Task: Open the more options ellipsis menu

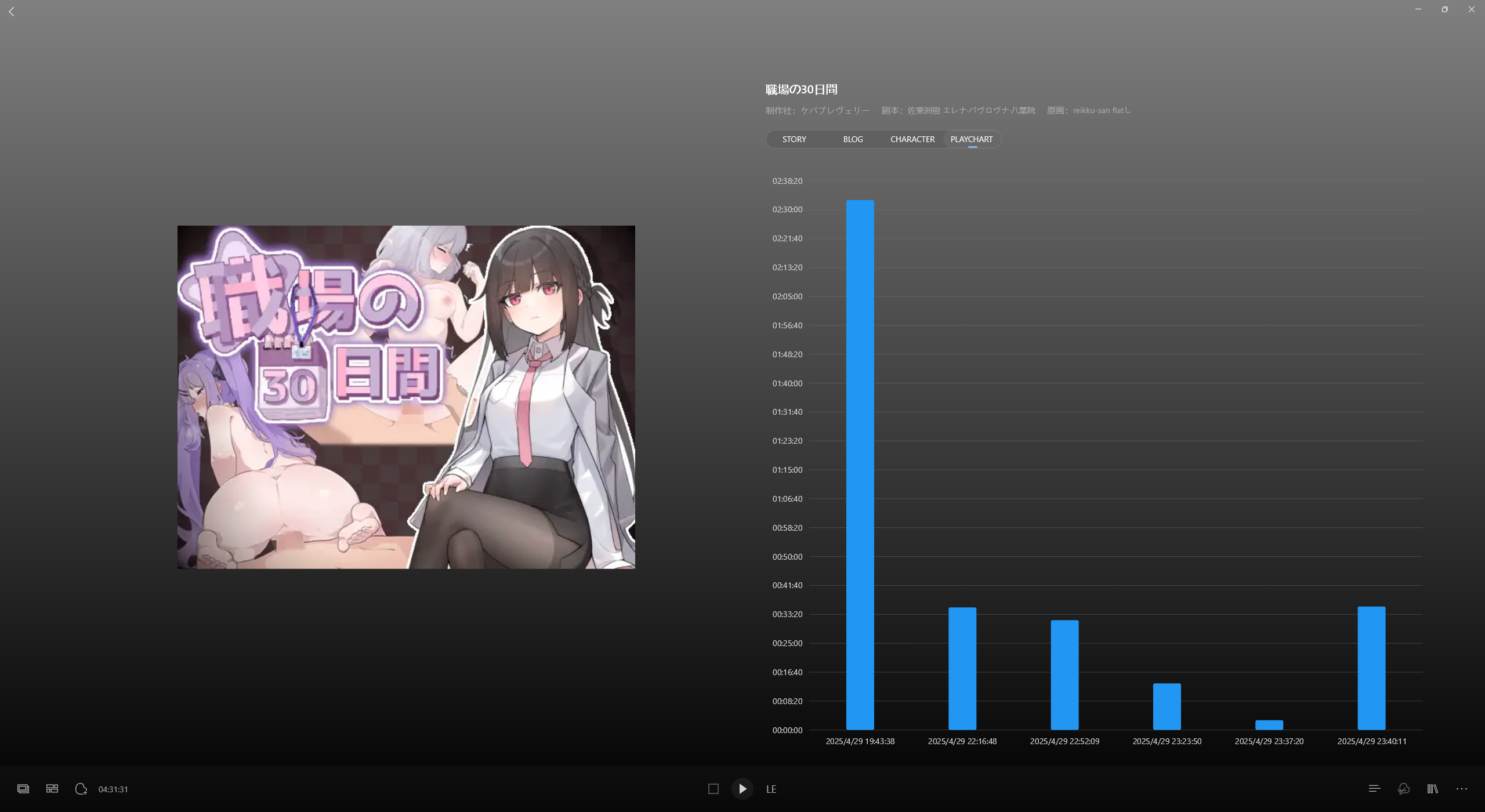Action: point(1462,789)
